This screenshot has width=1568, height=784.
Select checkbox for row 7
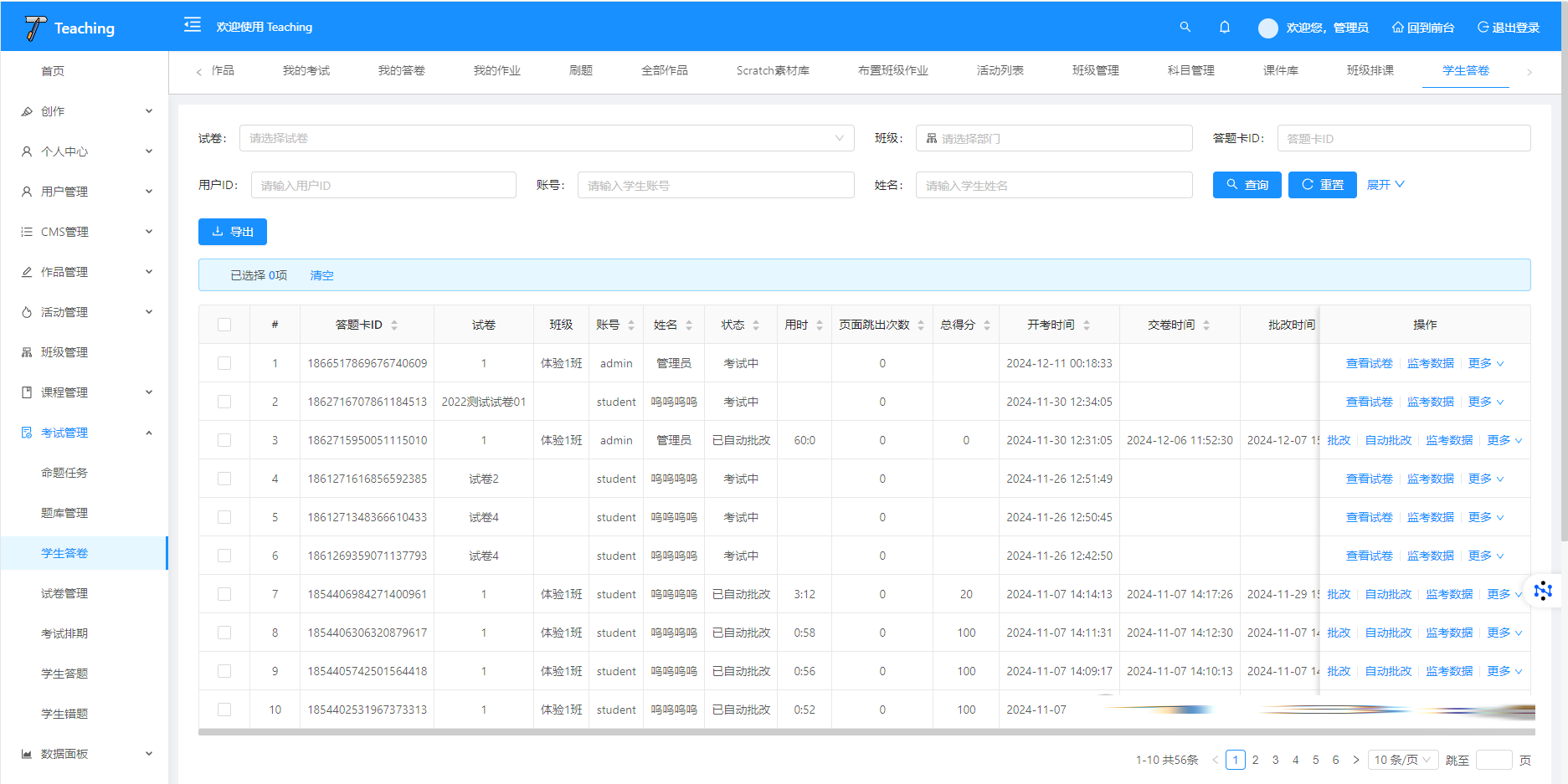224,594
